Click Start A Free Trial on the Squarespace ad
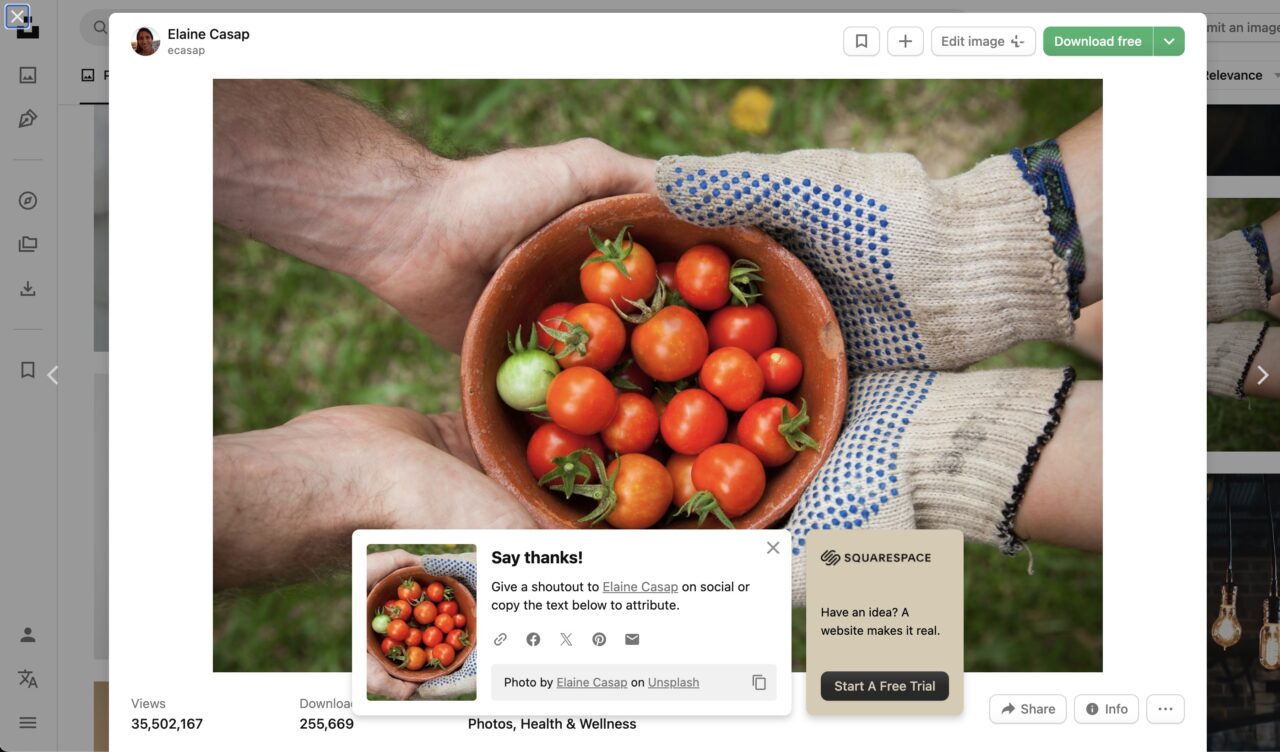Screen dimensions: 1280x752 click(885, 686)
